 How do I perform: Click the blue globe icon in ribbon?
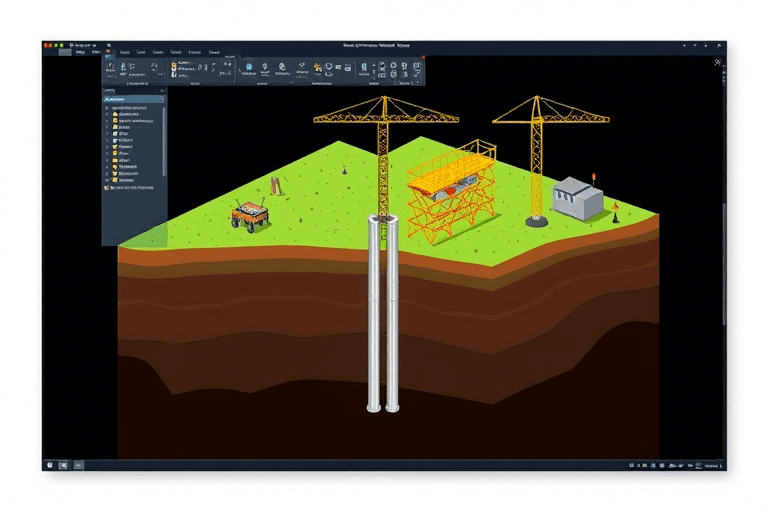coord(248,68)
